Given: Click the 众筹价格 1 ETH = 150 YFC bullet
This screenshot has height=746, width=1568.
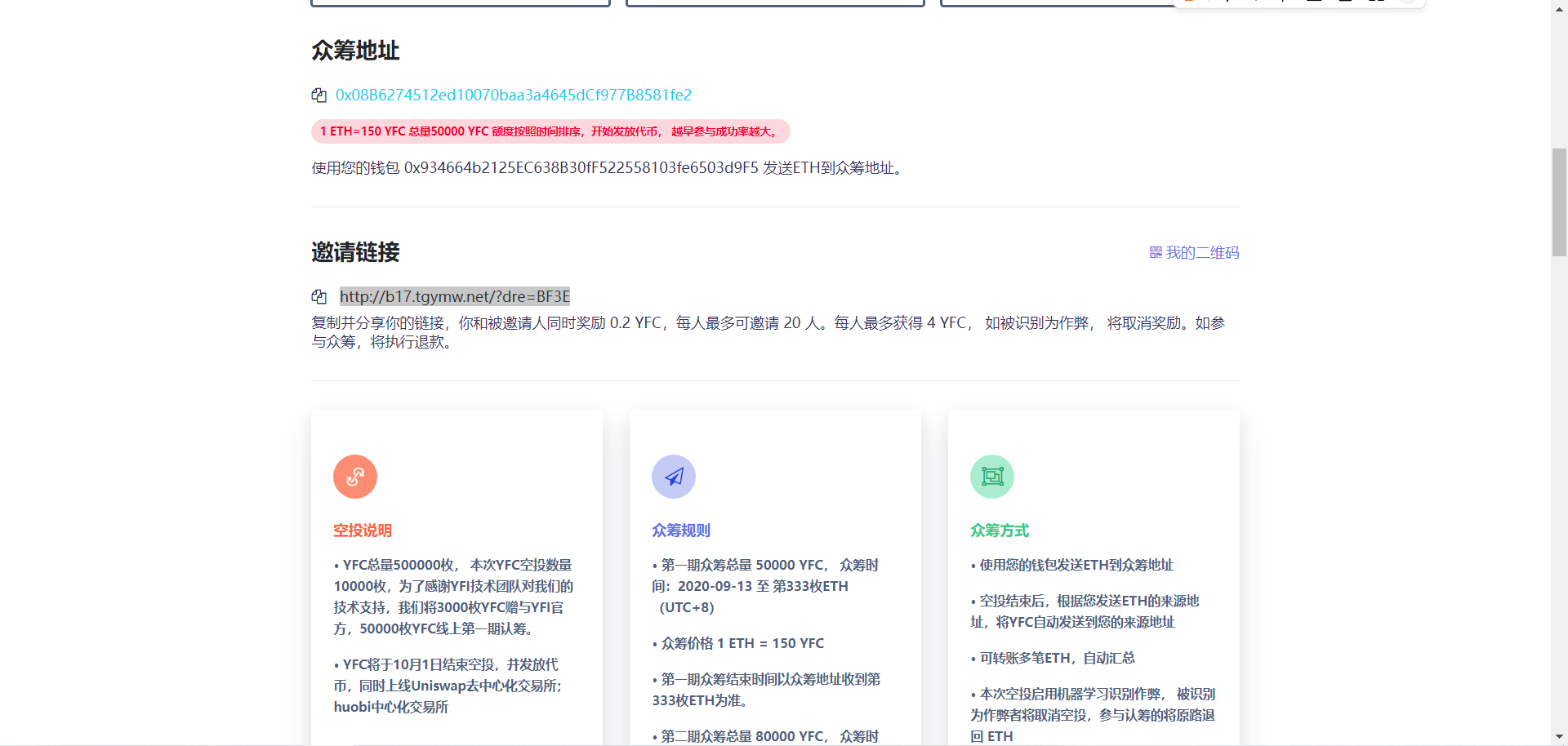Looking at the screenshot, I should (x=742, y=643).
